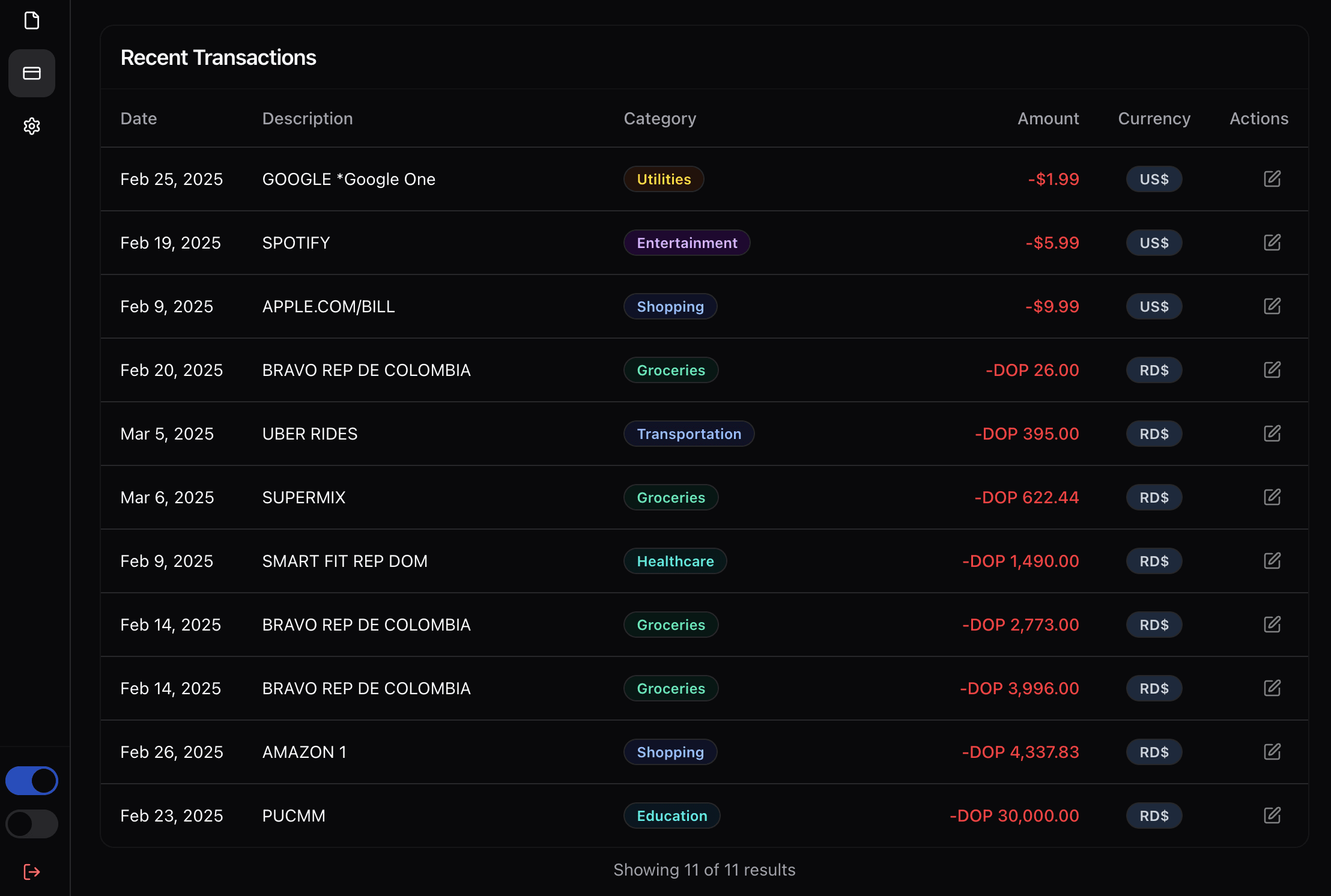Click the Category column header
Viewport: 1331px width, 896px height.
pyautogui.click(x=660, y=118)
